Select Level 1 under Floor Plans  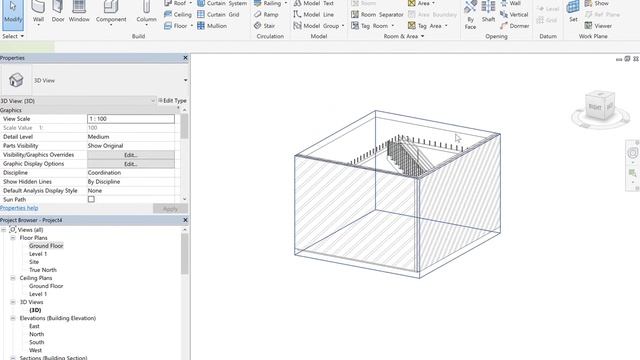[38, 254]
